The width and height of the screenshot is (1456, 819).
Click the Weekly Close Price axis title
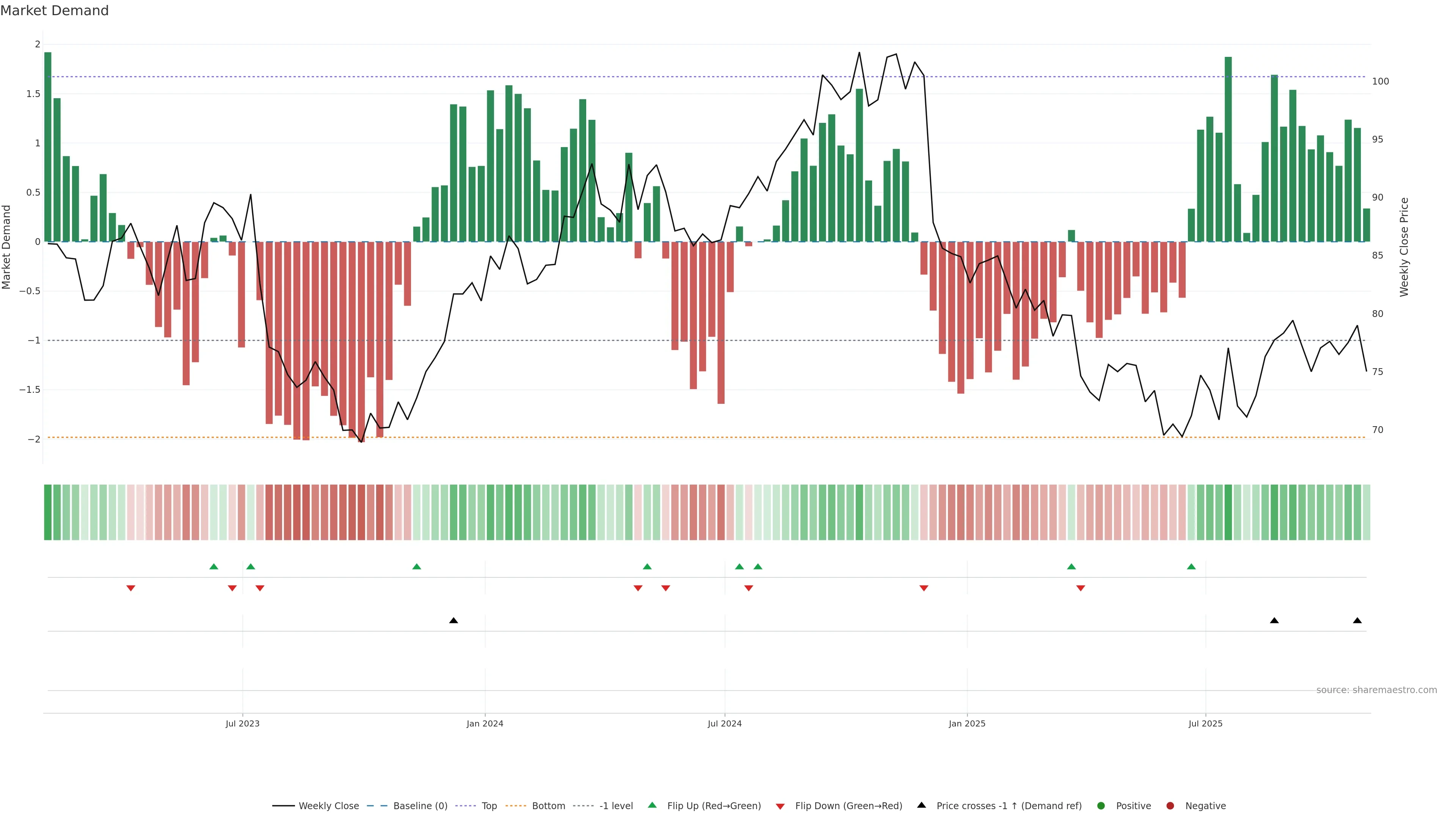1404,247
